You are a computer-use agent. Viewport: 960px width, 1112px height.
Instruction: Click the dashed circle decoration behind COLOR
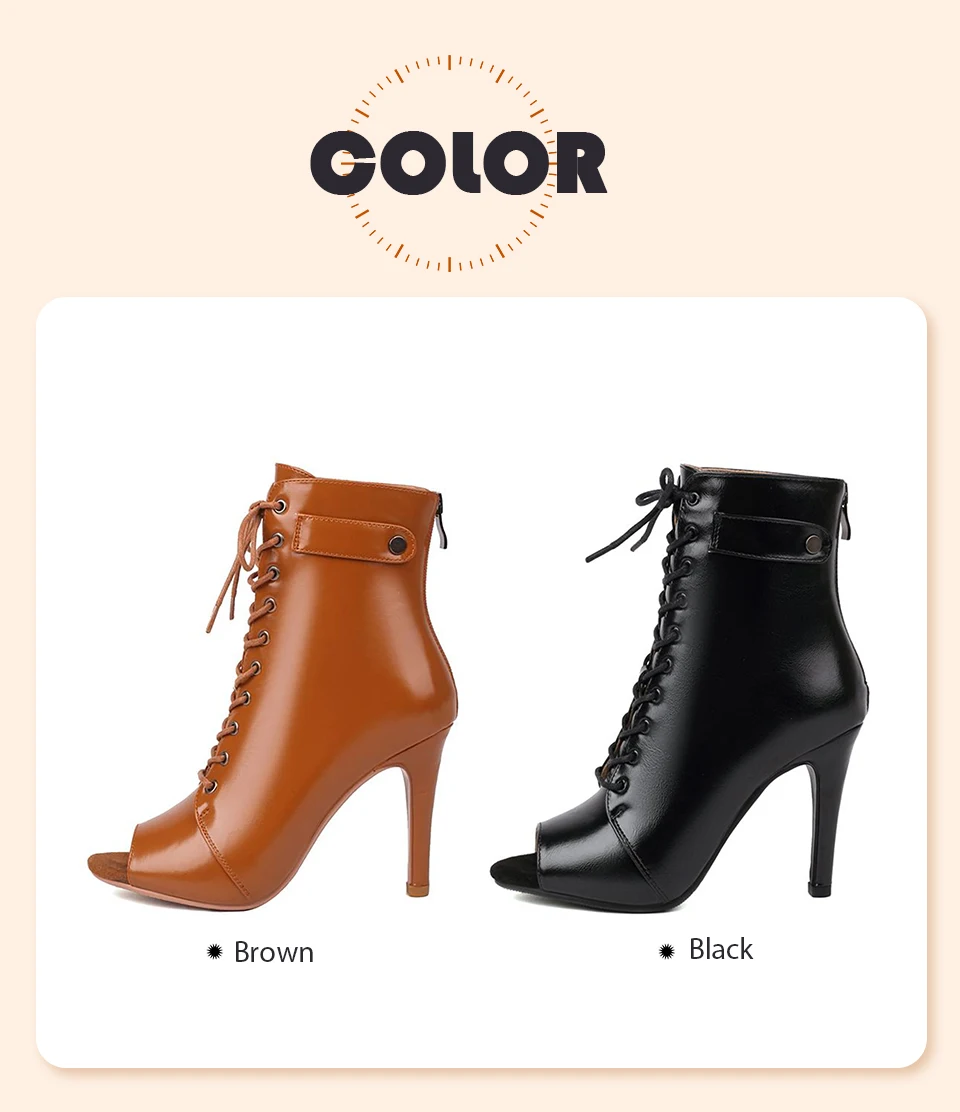(x=450, y=162)
